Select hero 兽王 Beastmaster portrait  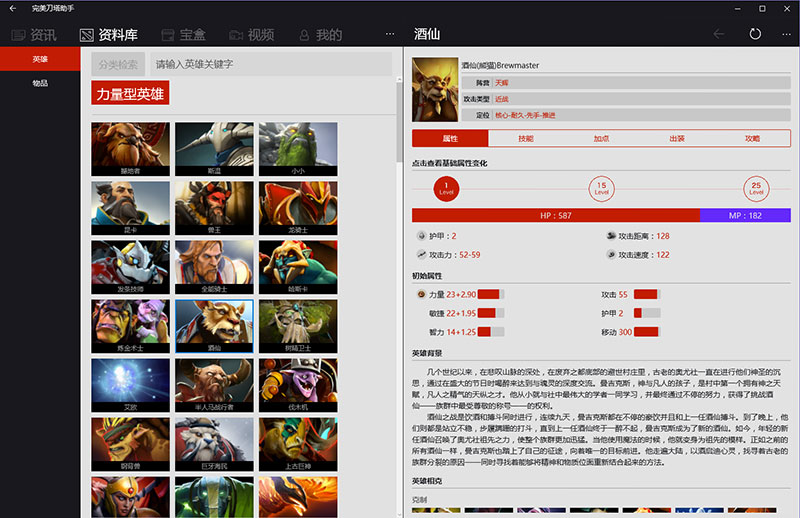(214, 208)
